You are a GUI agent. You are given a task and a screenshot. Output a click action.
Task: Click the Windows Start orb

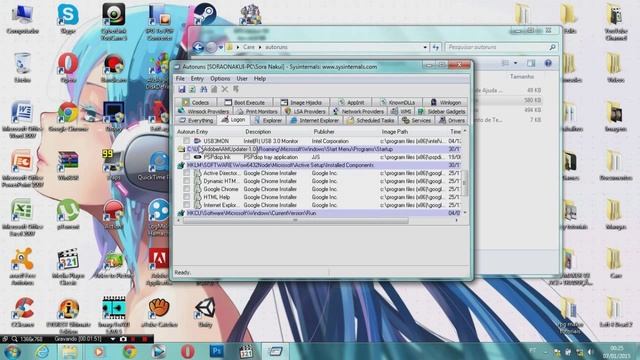point(12,352)
